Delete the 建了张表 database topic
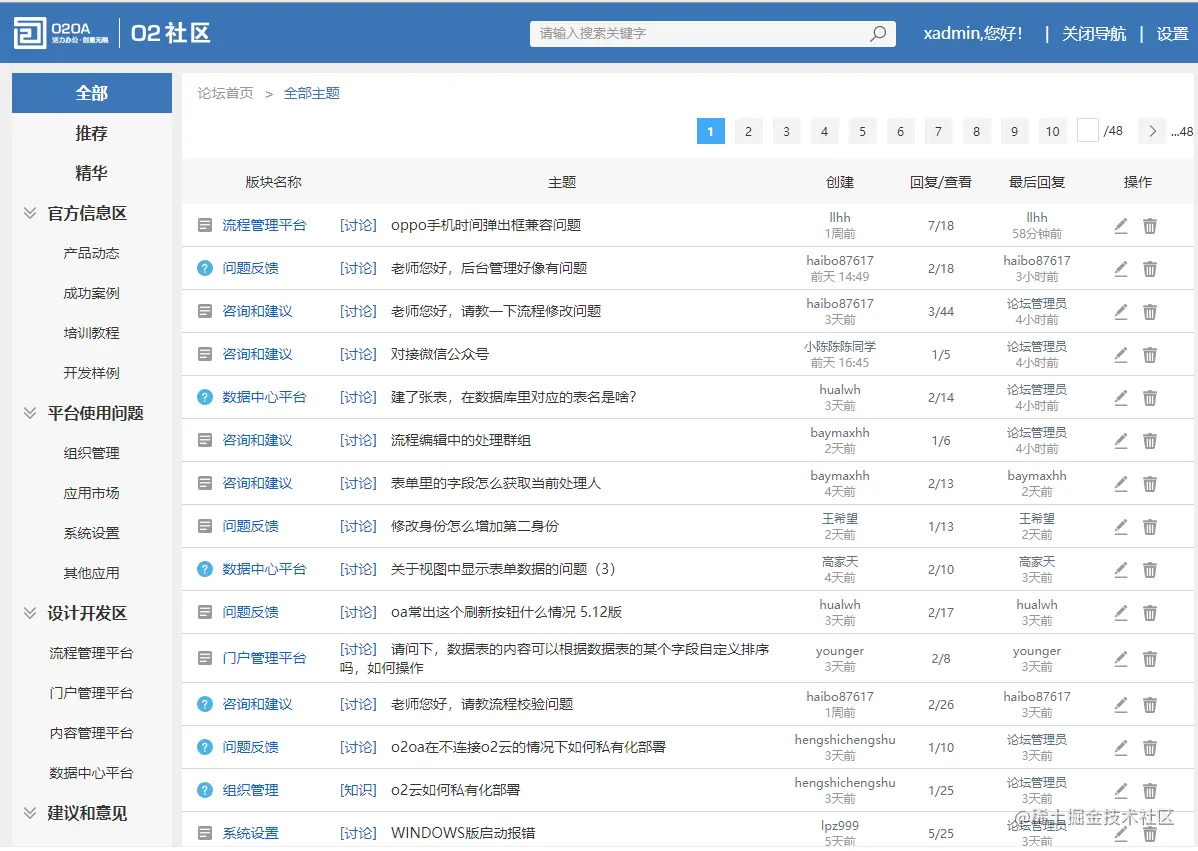This screenshot has width=1198, height=851. click(x=1150, y=397)
